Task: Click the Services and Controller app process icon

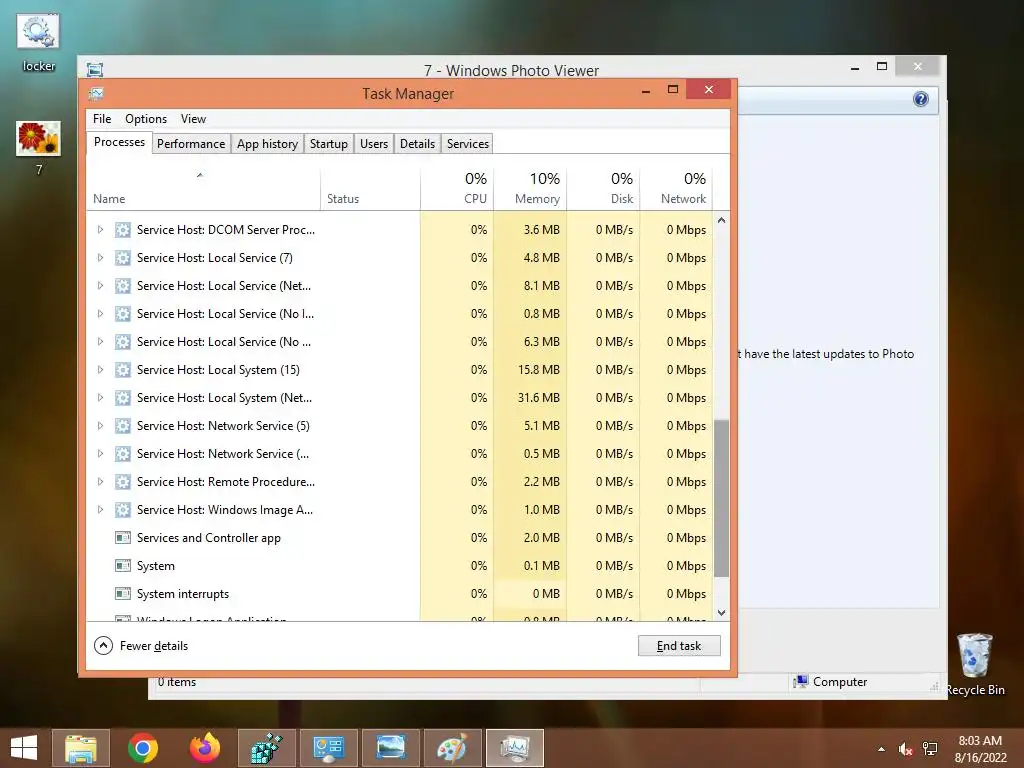Action: point(122,537)
